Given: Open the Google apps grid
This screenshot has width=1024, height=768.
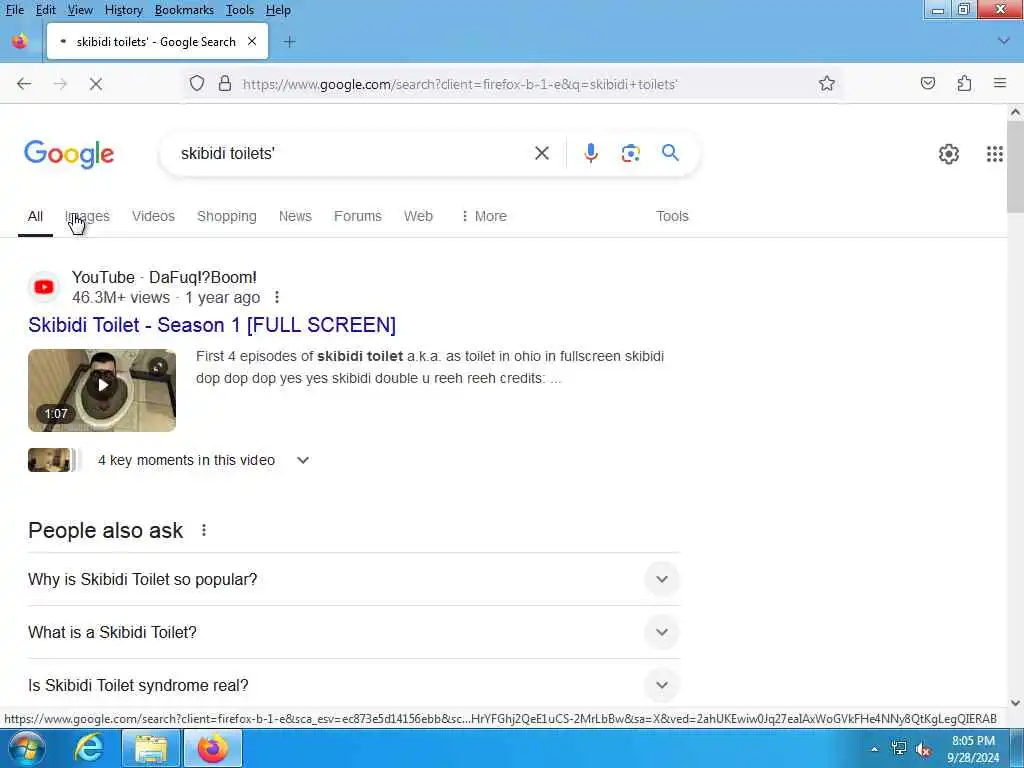Looking at the screenshot, I should (x=995, y=154).
